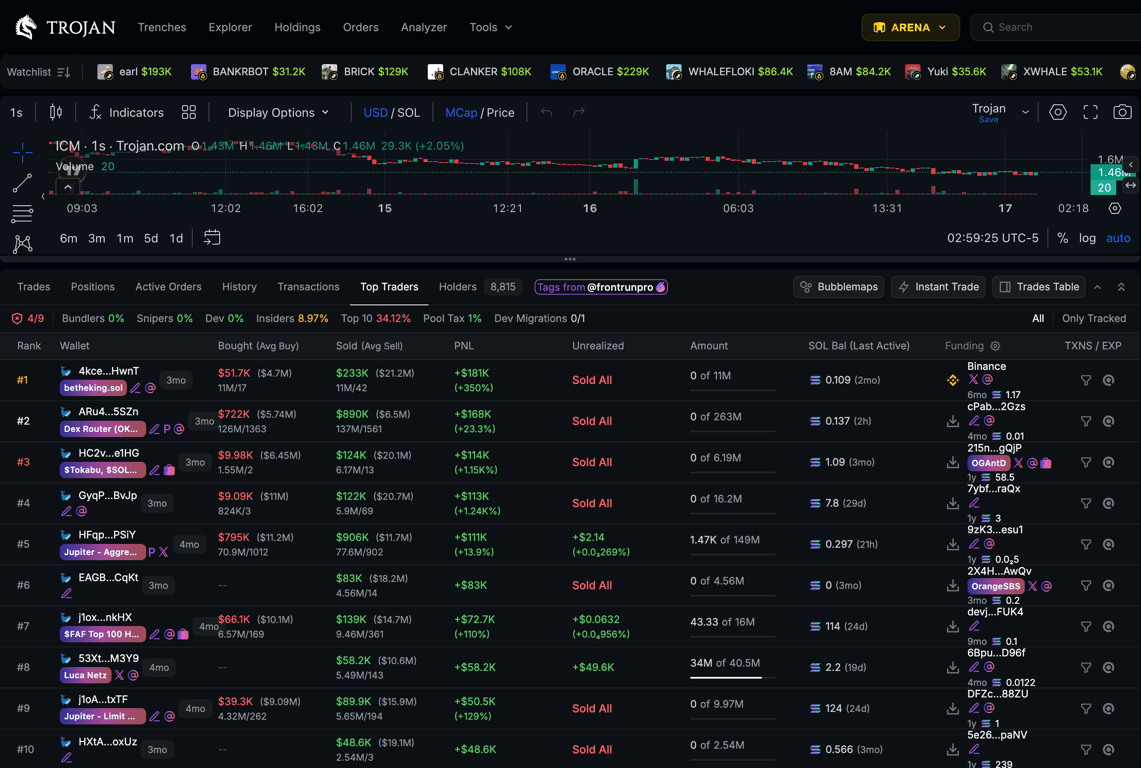1141x768 pixels.
Task: Redo the chart action
Action: pyautogui.click(x=579, y=112)
